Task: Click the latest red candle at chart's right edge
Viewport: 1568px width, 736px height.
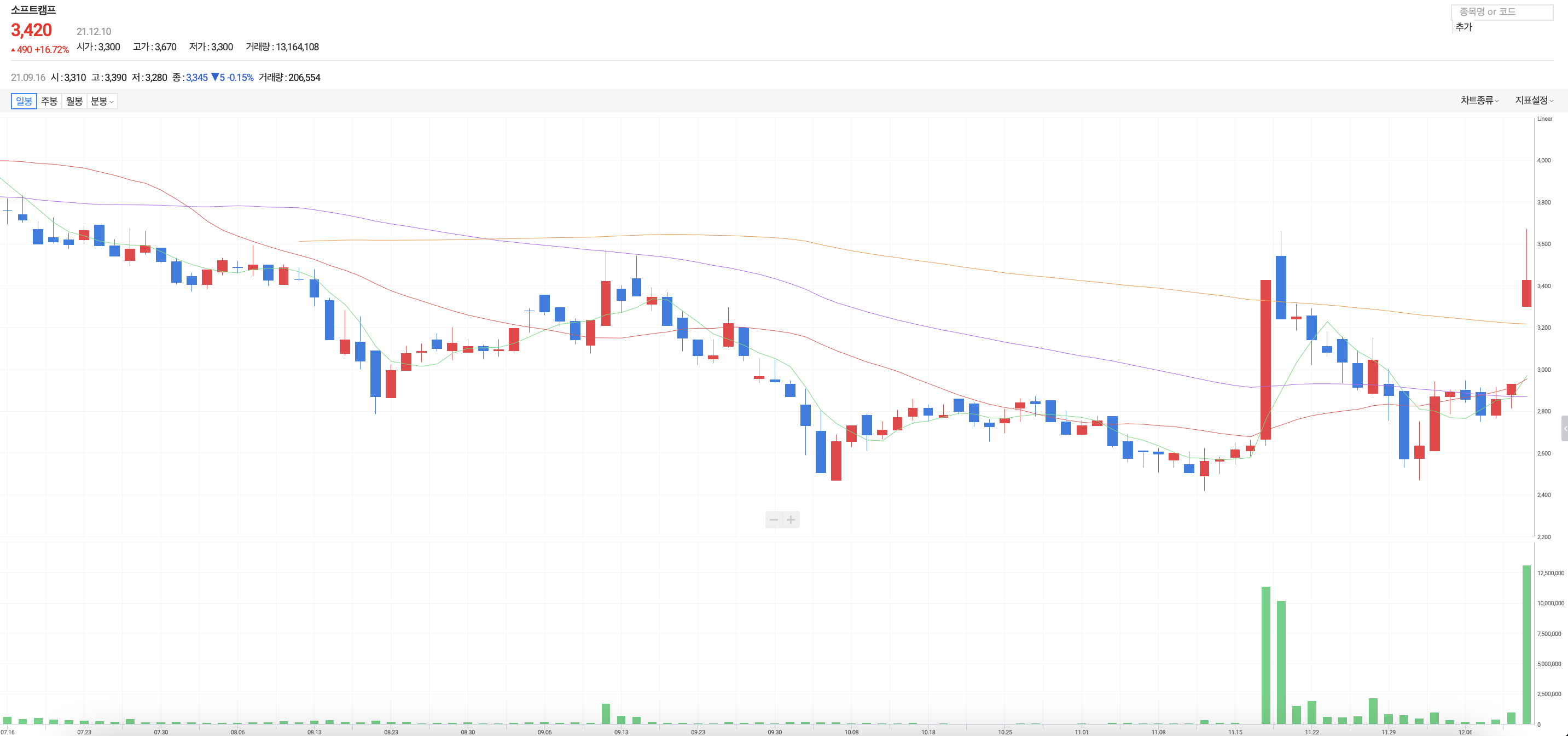Action: [x=1526, y=293]
